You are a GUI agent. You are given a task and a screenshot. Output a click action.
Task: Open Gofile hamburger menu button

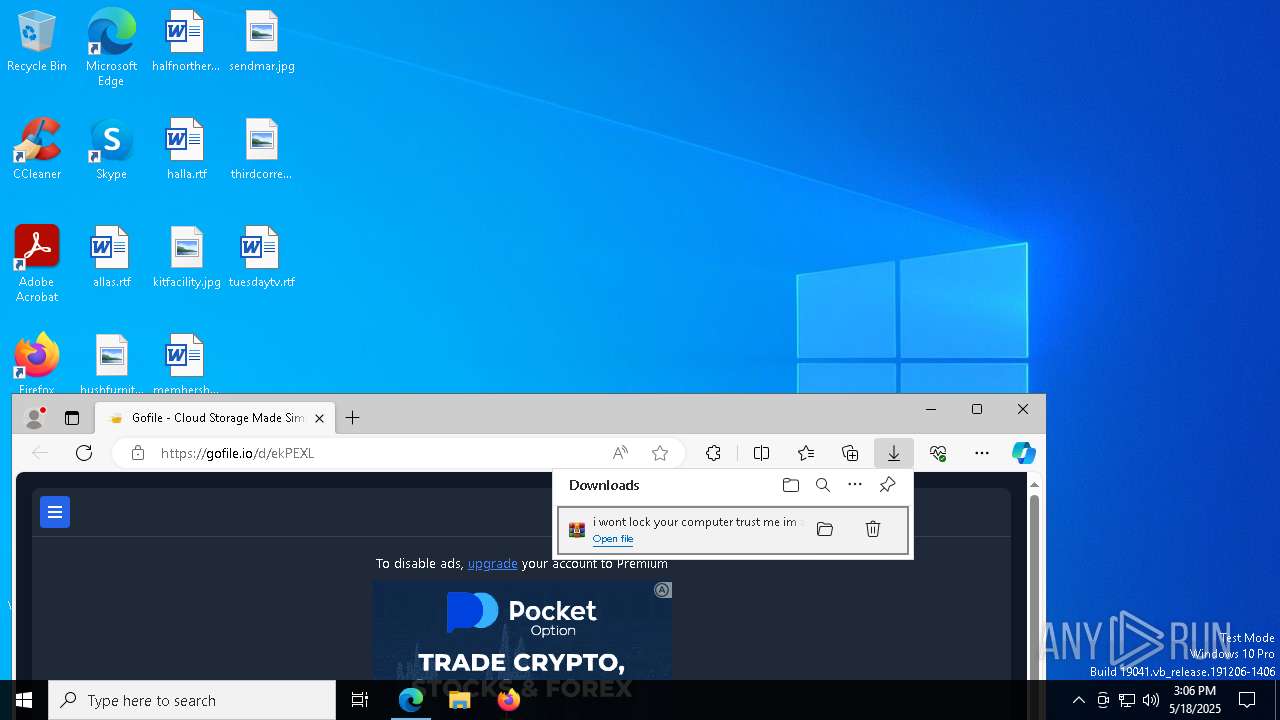55,512
